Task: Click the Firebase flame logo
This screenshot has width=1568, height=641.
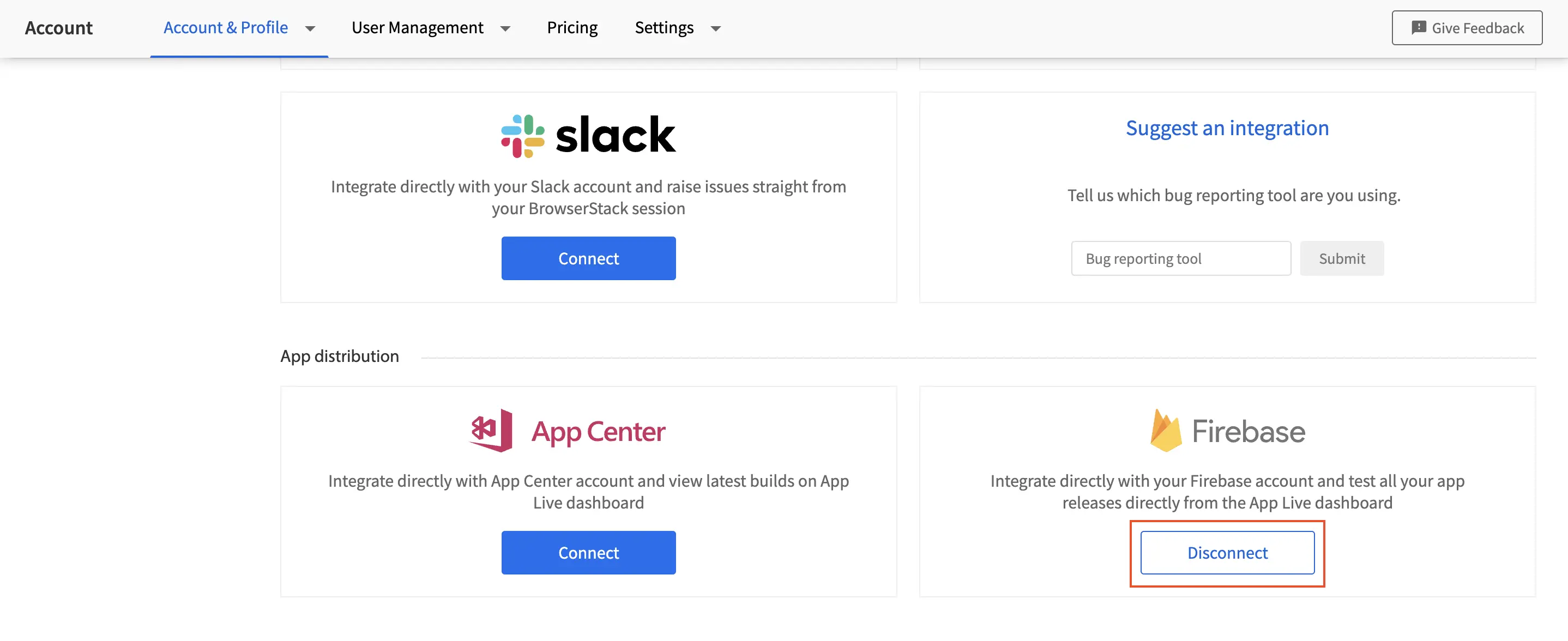Action: pyautogui.click(x=1165, y=431)
